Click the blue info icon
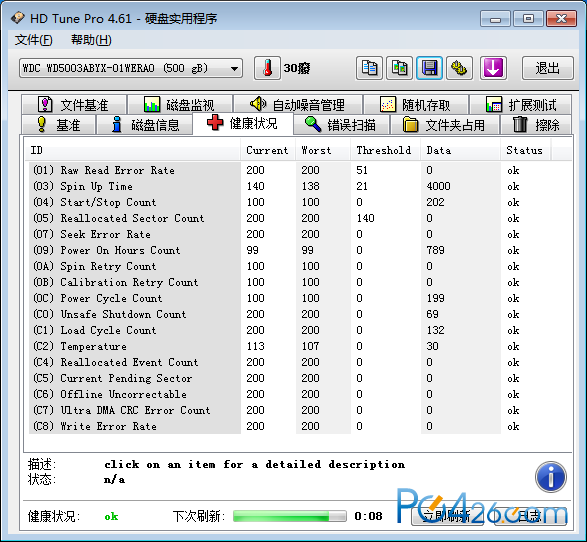The width and height of the screenshot is (587, 542). [x=551, y=477]
